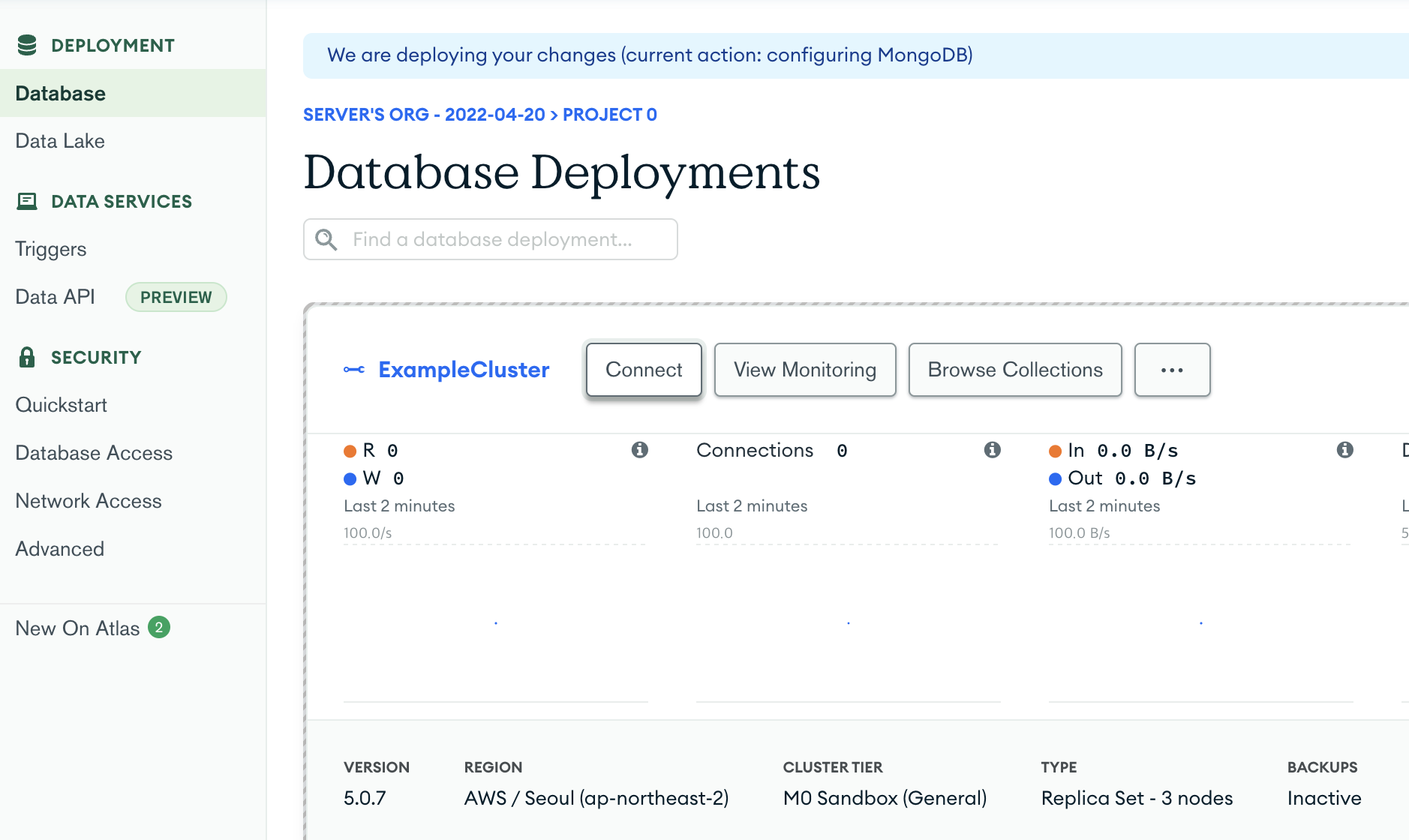
Task: Click the search magnifier icon
Action: (x=326, y=239)
